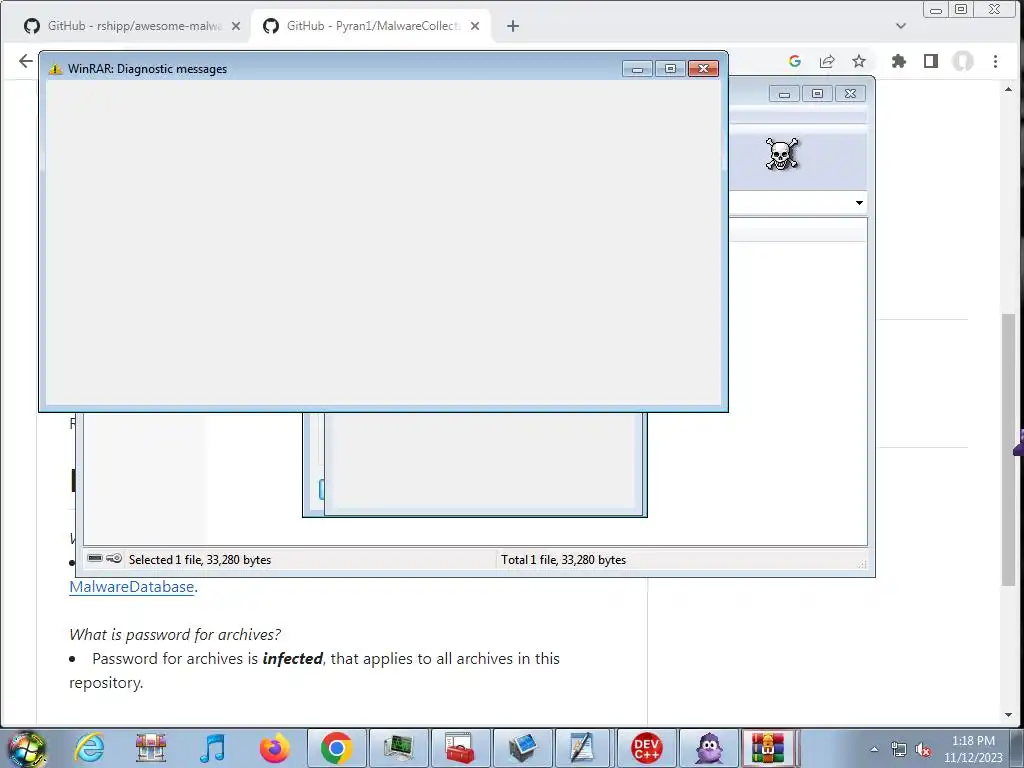
Task: Launch Internet Explorer from the taskbar
Action: point(89,748)
